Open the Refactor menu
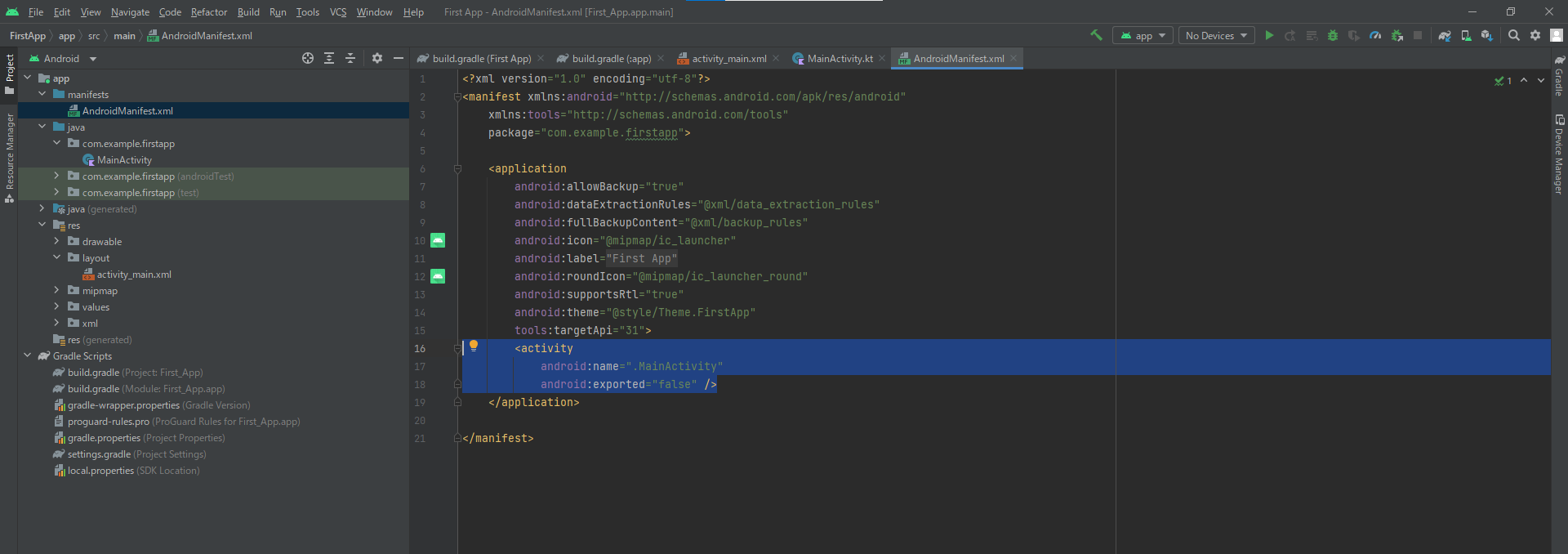 coord(209,11)
